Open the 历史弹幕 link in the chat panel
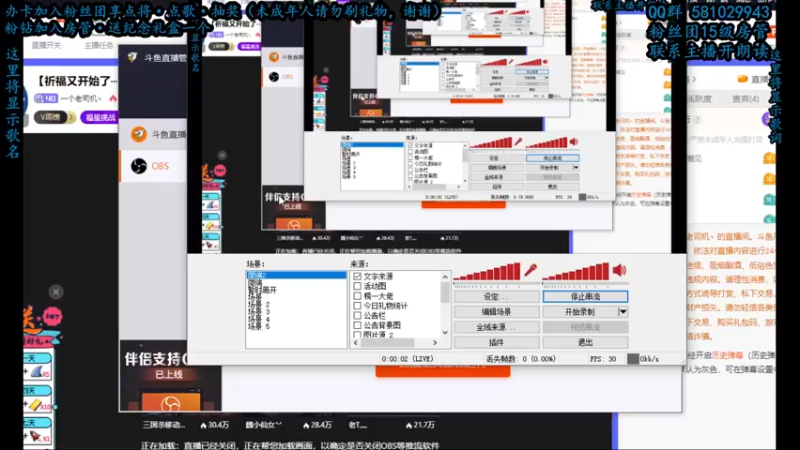This screenshot has height=450, width=800. (x=727, y=355)
